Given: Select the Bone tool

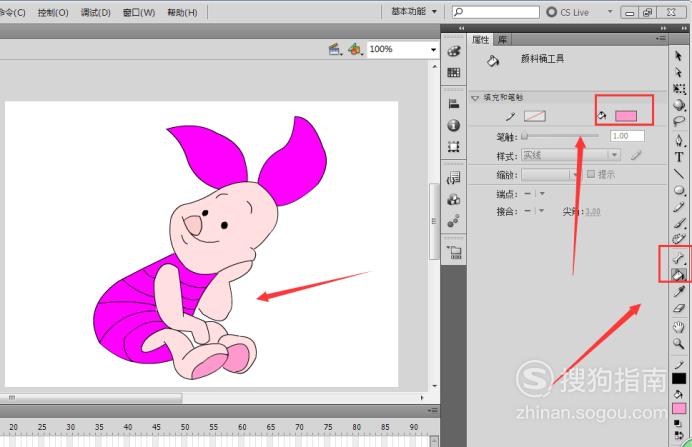Looking at the screenshot, I should coord(679,259).
